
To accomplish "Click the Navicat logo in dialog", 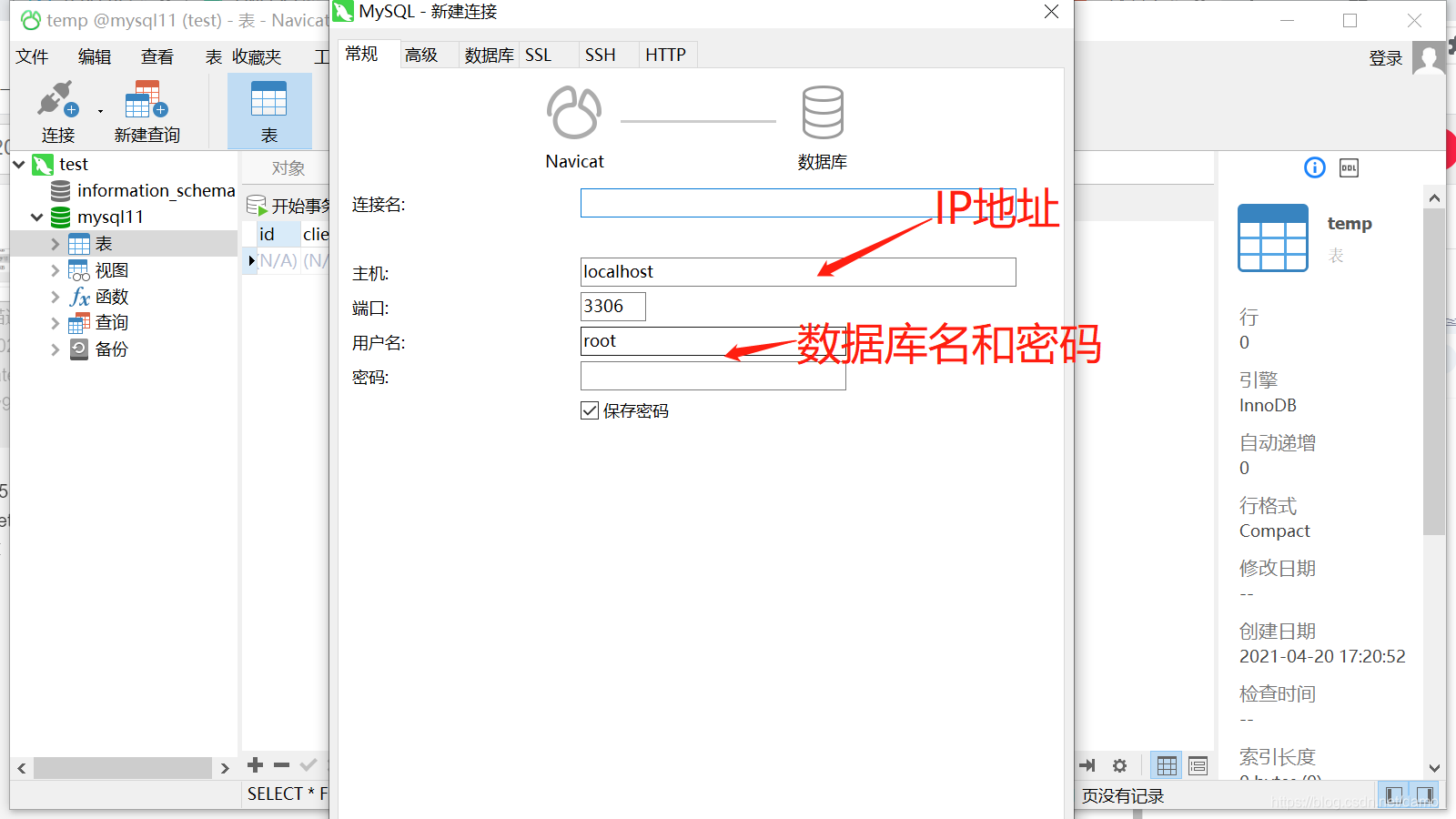I will point(574,113).
